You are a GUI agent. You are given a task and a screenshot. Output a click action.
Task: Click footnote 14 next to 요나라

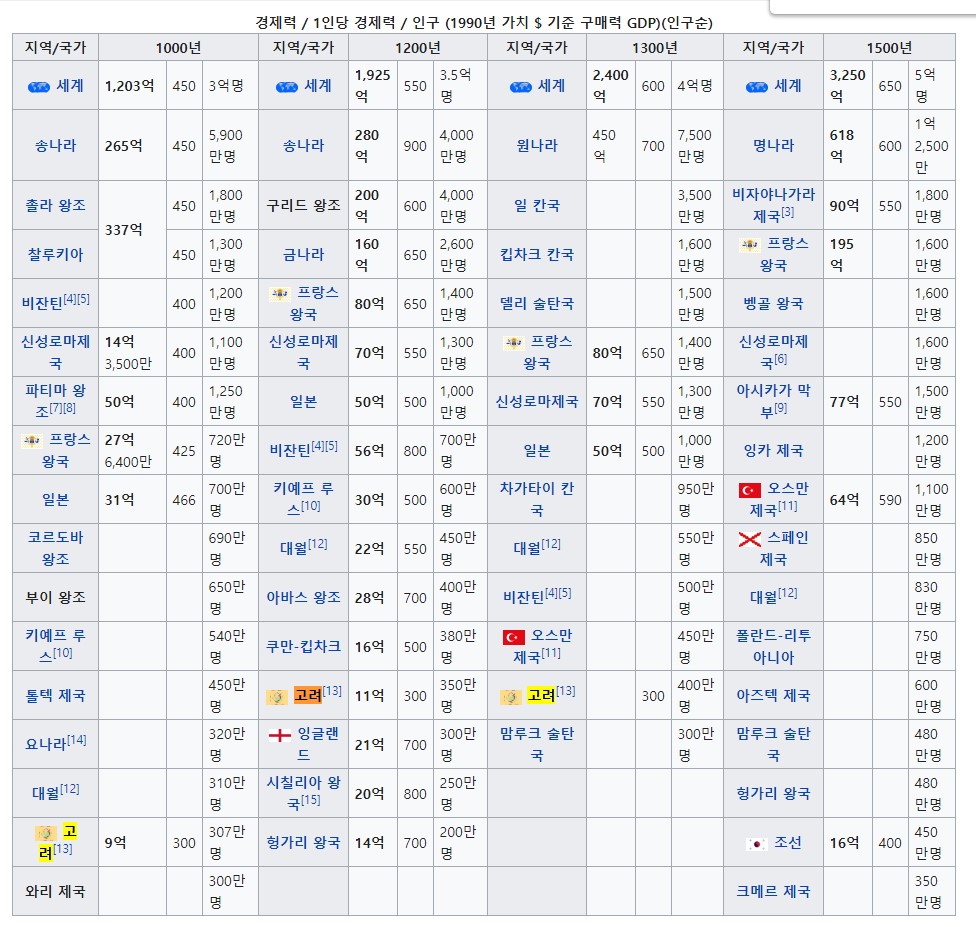[x=77, y=740]
